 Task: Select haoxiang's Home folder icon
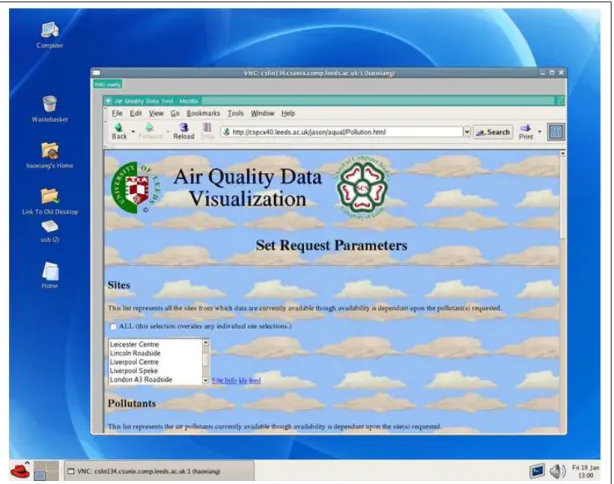pyautogui.click(x=50, y=150)
